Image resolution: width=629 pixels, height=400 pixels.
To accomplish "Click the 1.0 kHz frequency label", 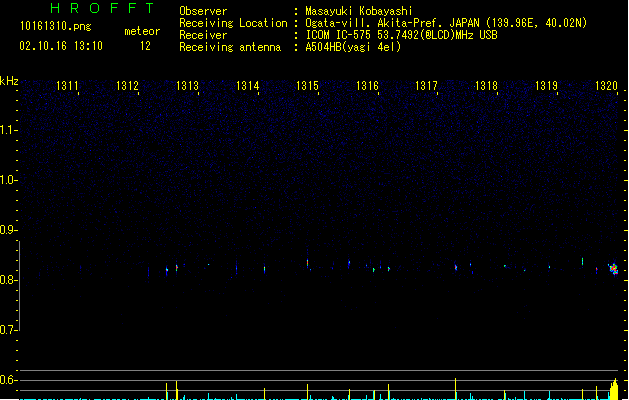I will 8,180.
